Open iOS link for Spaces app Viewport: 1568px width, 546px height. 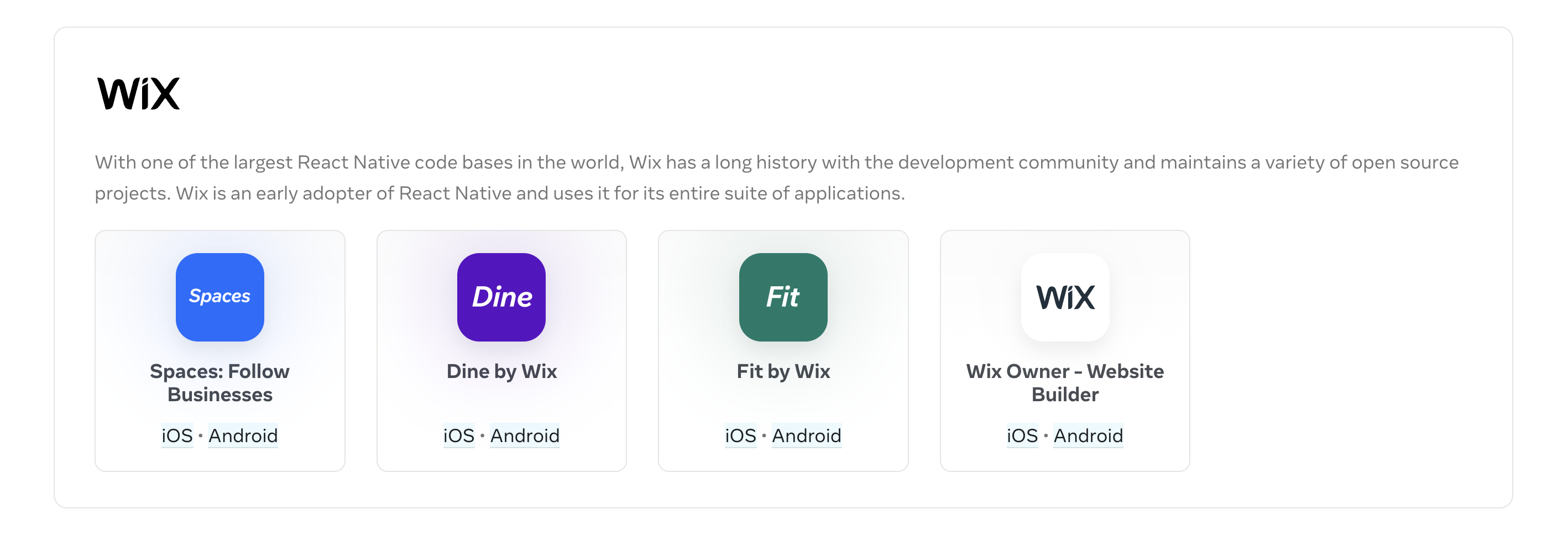(x=176, y=436)
